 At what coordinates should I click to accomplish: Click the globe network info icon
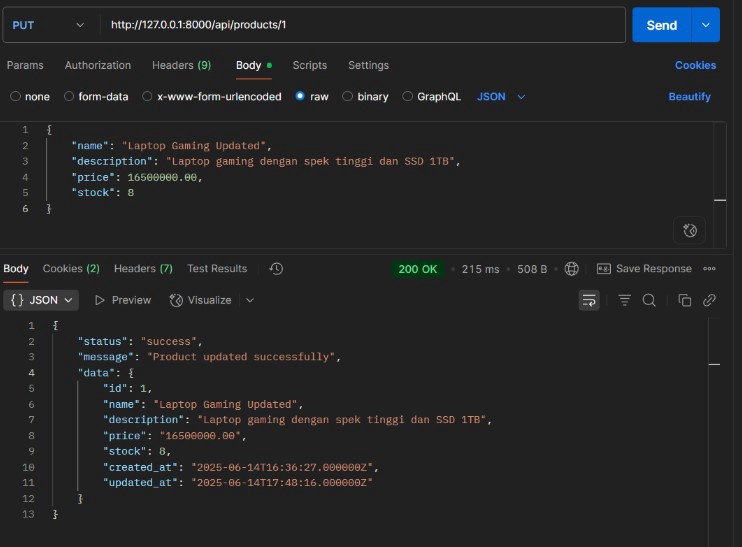click(x=571, y=269)
